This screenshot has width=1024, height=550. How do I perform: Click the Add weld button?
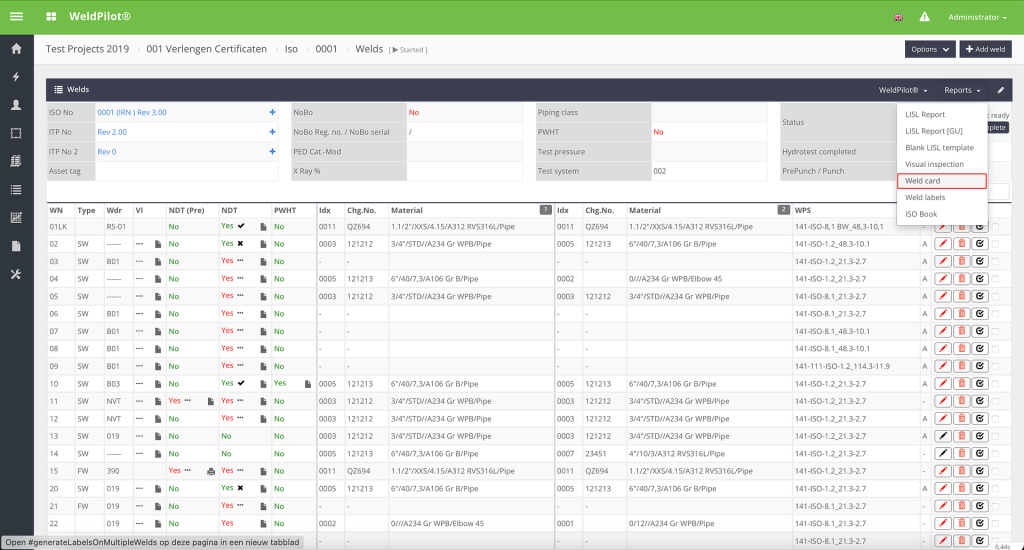click(x=985, y=49)
